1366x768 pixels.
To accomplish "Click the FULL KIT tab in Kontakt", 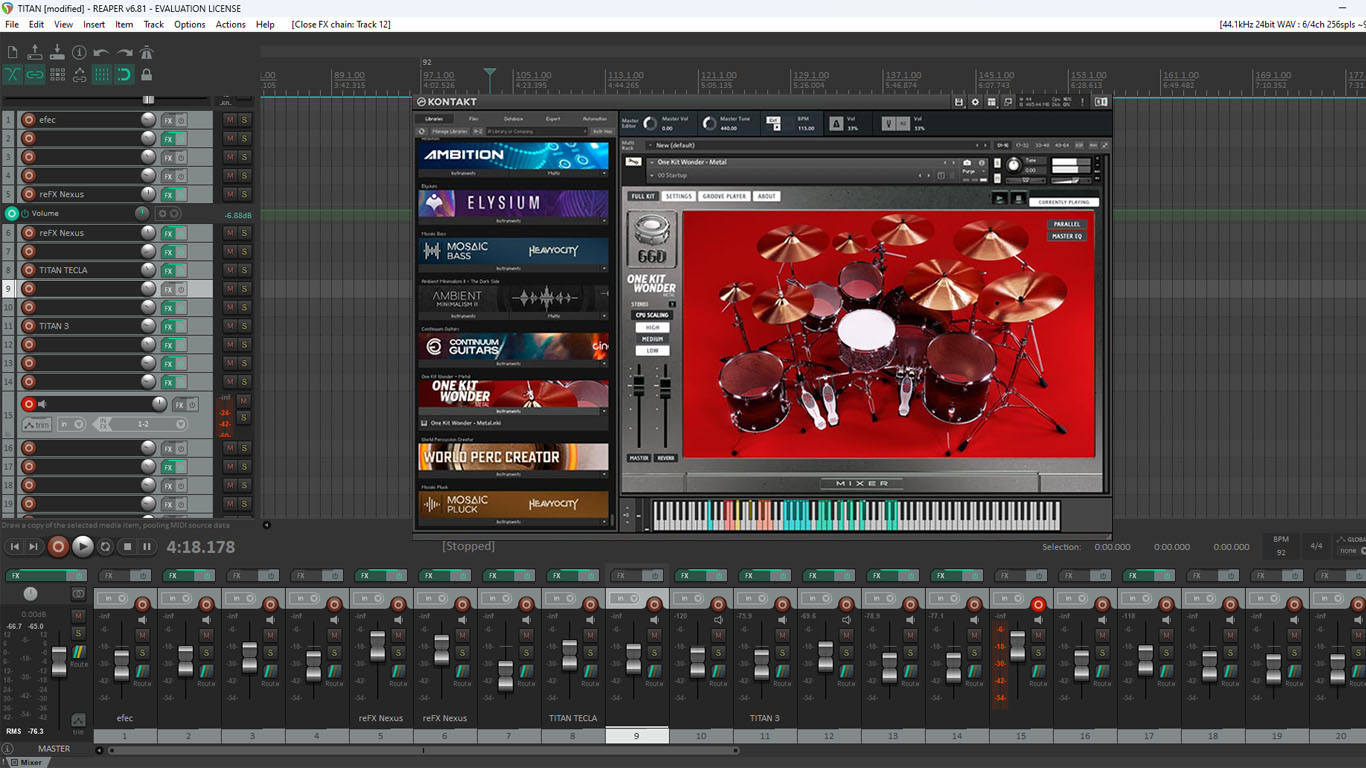I will [x=643, y=196].
